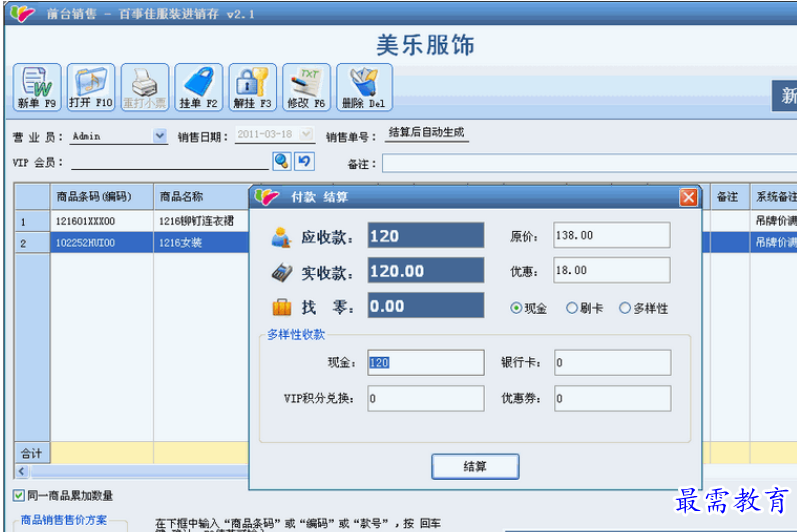
Task: Click the 商品名称 column header
Action: [201, 197]
